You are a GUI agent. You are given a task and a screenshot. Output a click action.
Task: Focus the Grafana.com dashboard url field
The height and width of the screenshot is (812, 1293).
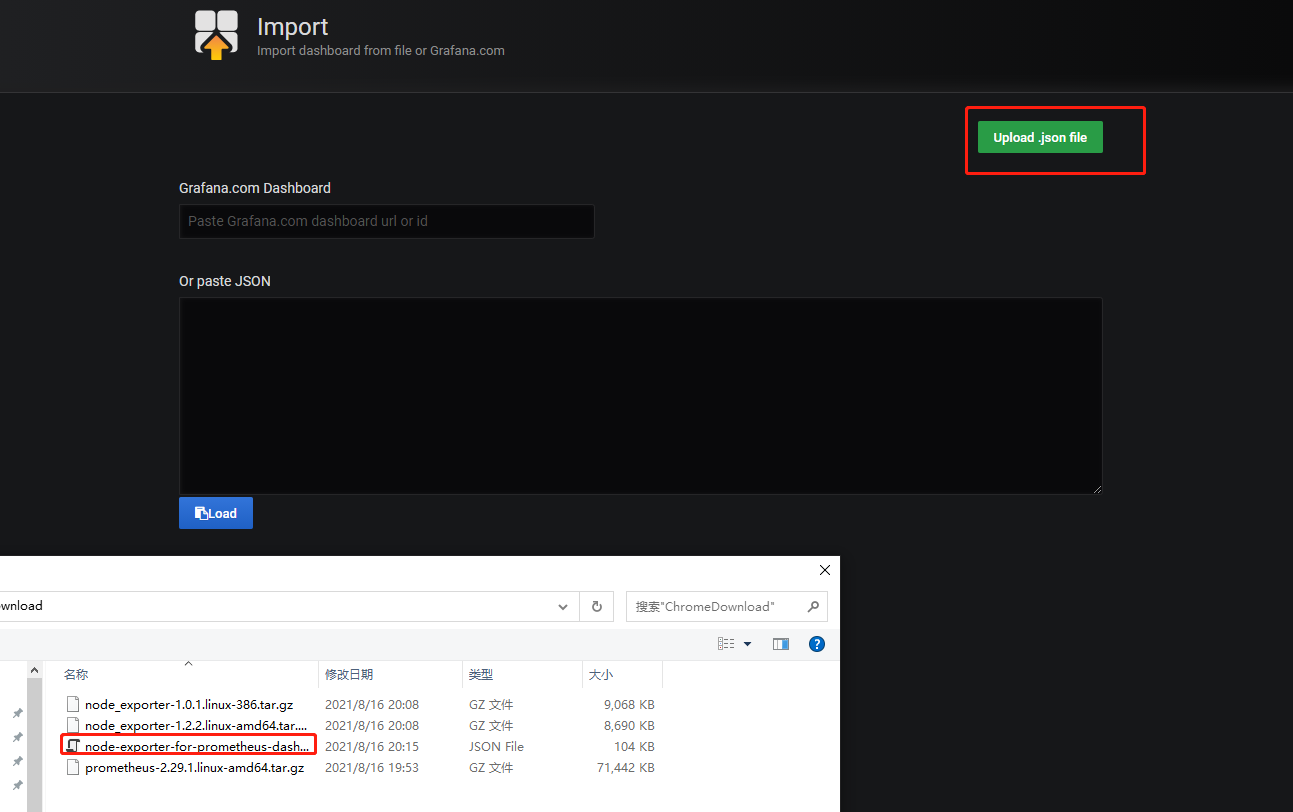(x=386, y=221)
